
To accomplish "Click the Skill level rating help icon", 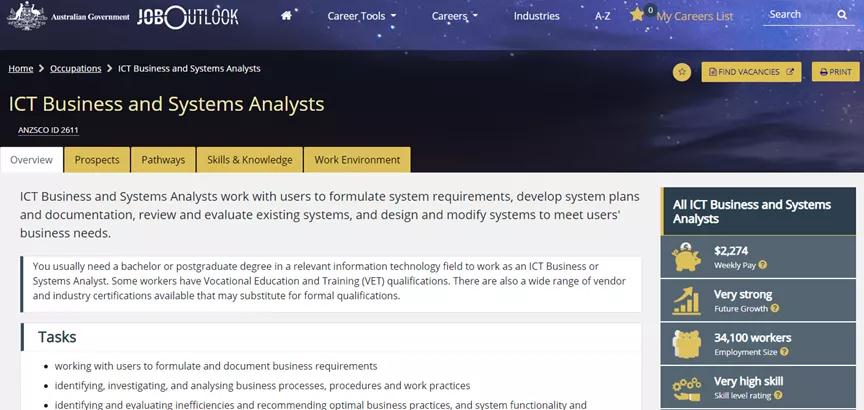I will tap(777, 395).
